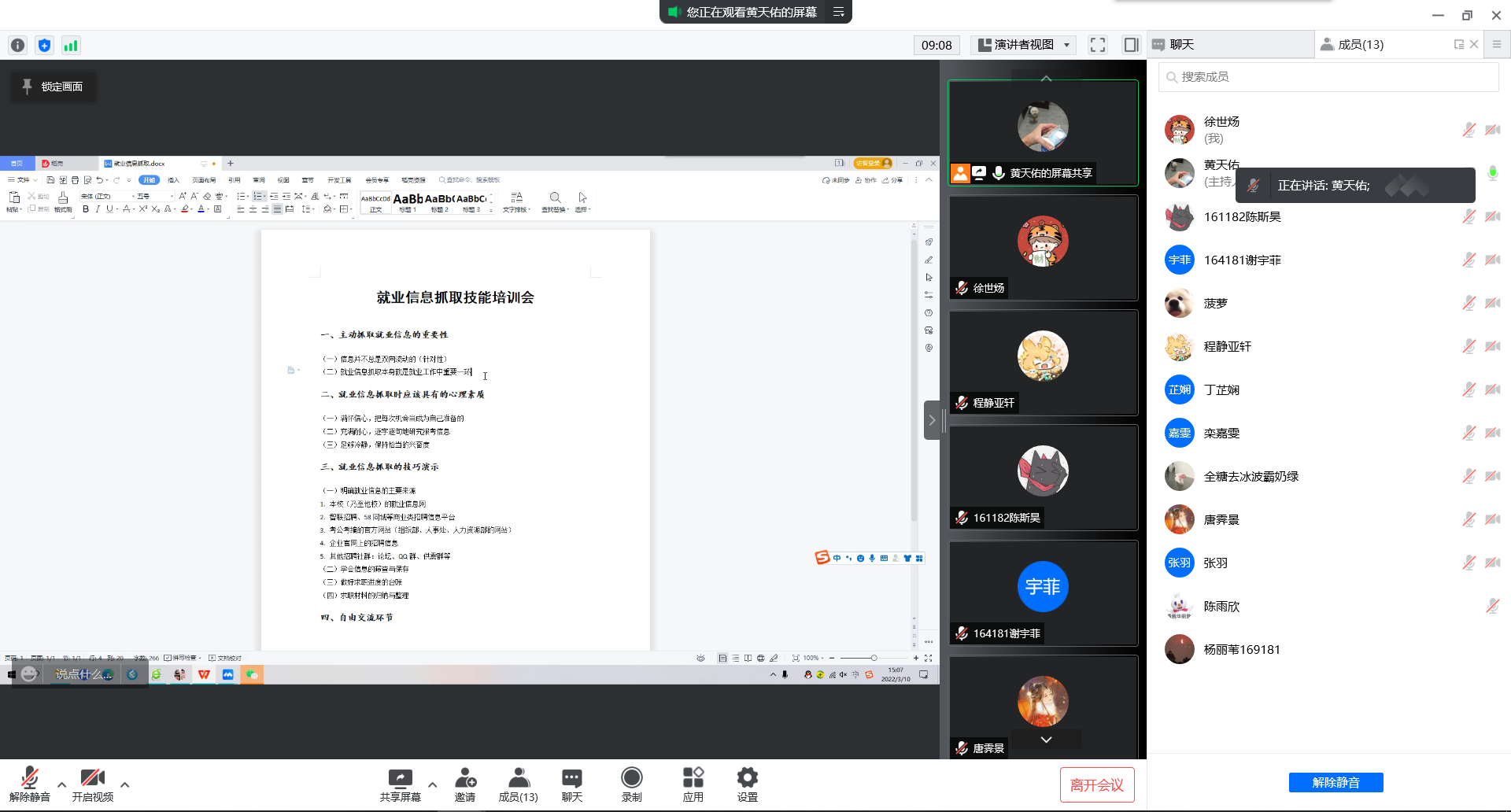Switch to the 聊天 chat tab
The height and width of the screenshot is (812, 1511).
point(1181,45)
